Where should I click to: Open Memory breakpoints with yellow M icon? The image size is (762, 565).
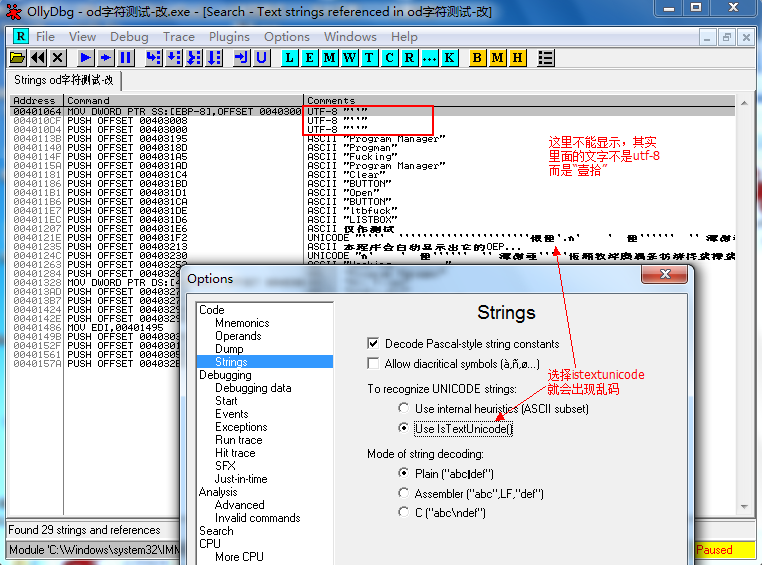[497, 58]
